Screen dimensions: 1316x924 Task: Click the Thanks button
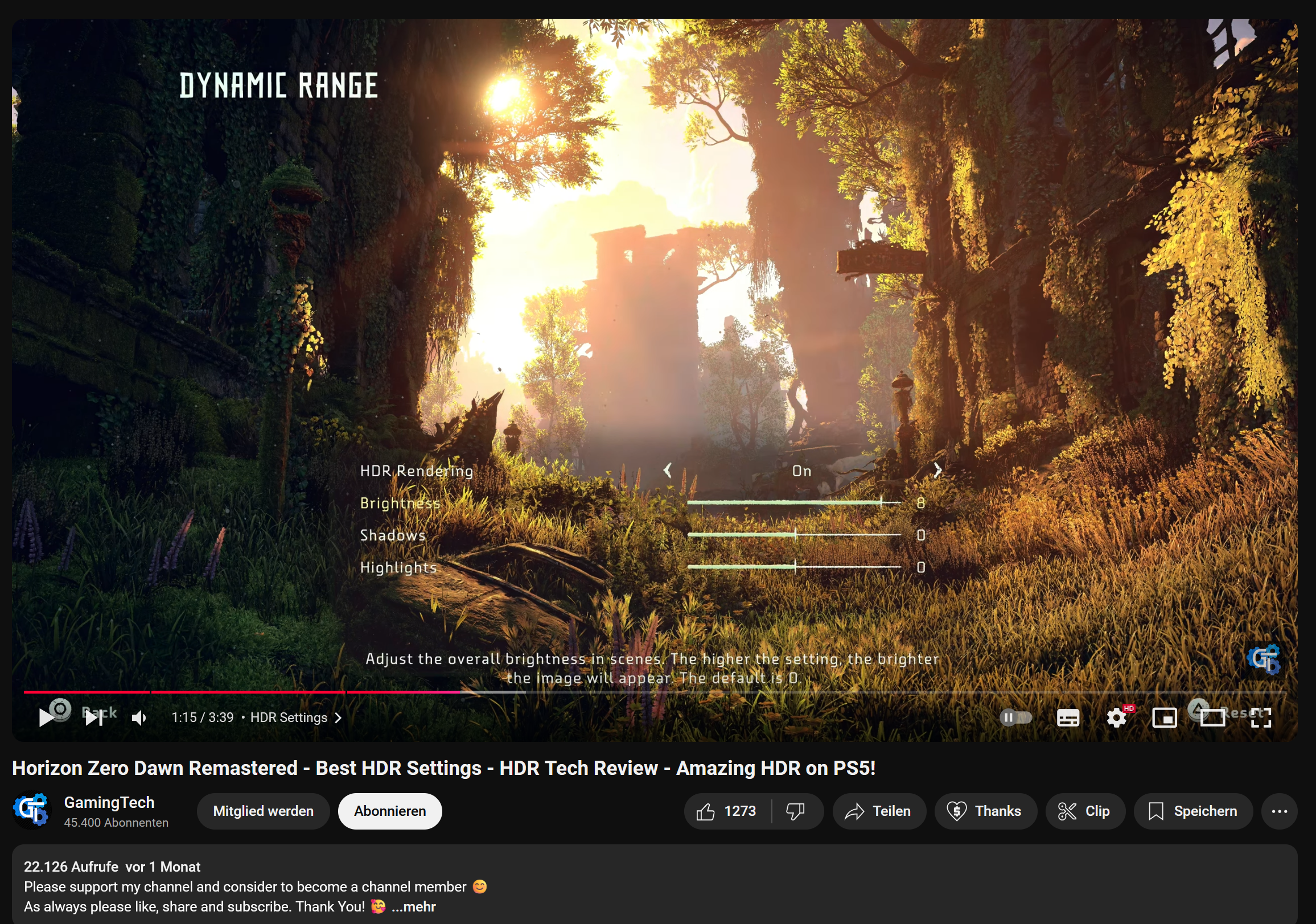point(985,811)
